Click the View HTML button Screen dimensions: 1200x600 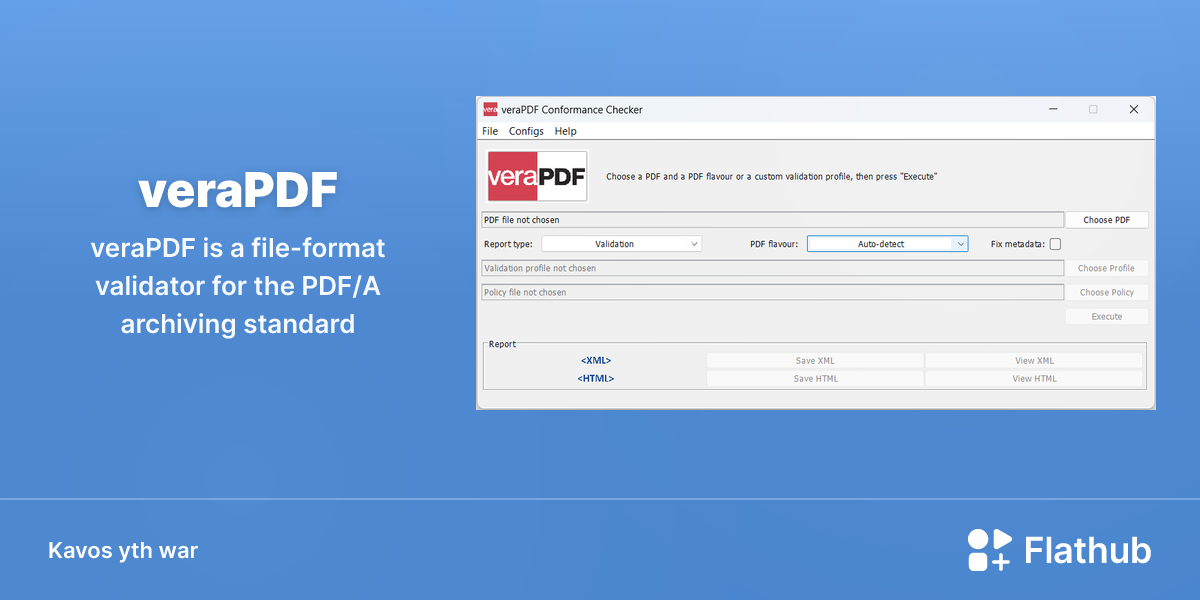1033,379
